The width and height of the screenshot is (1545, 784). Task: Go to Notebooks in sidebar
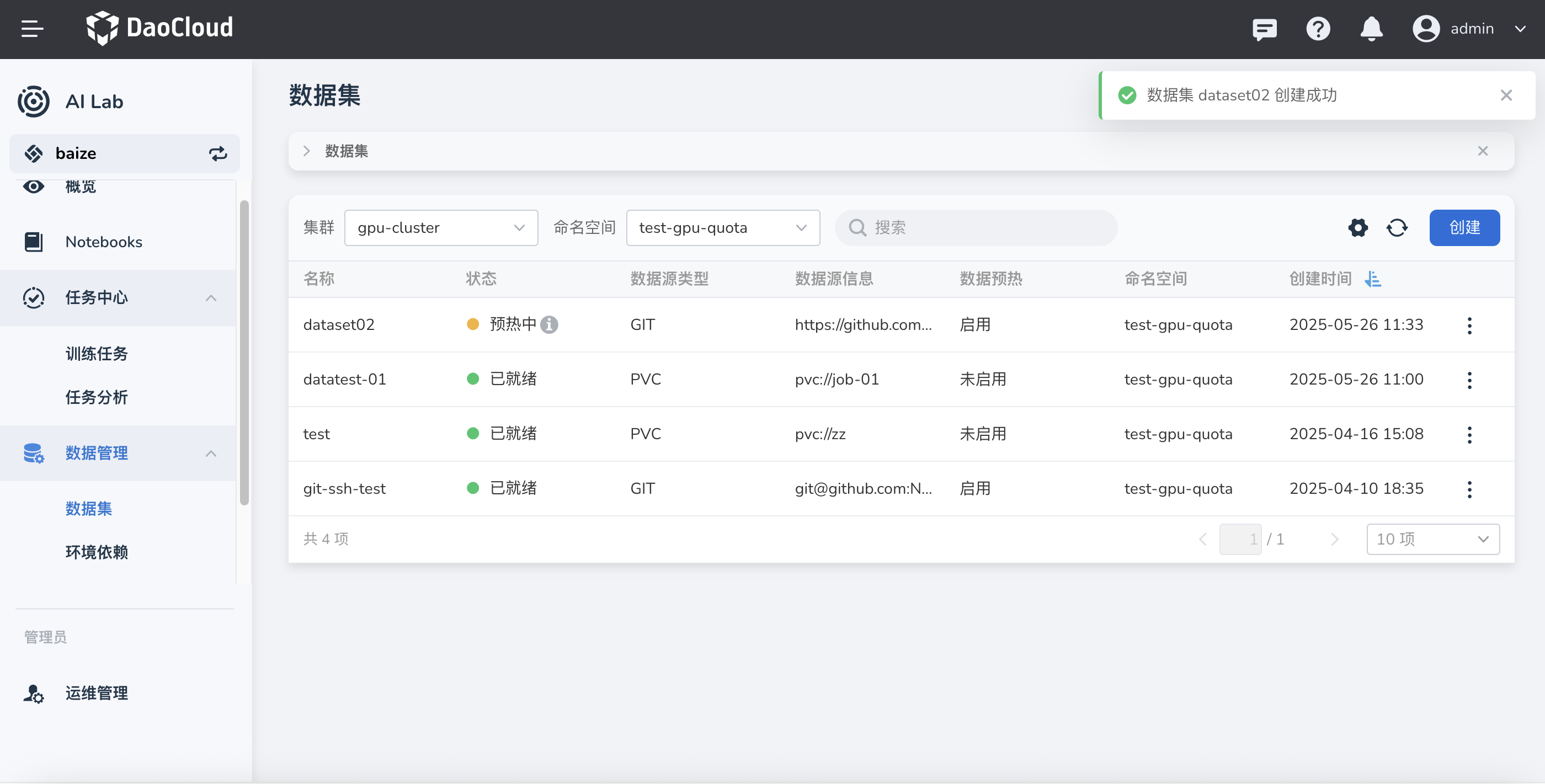coord(103,242)
